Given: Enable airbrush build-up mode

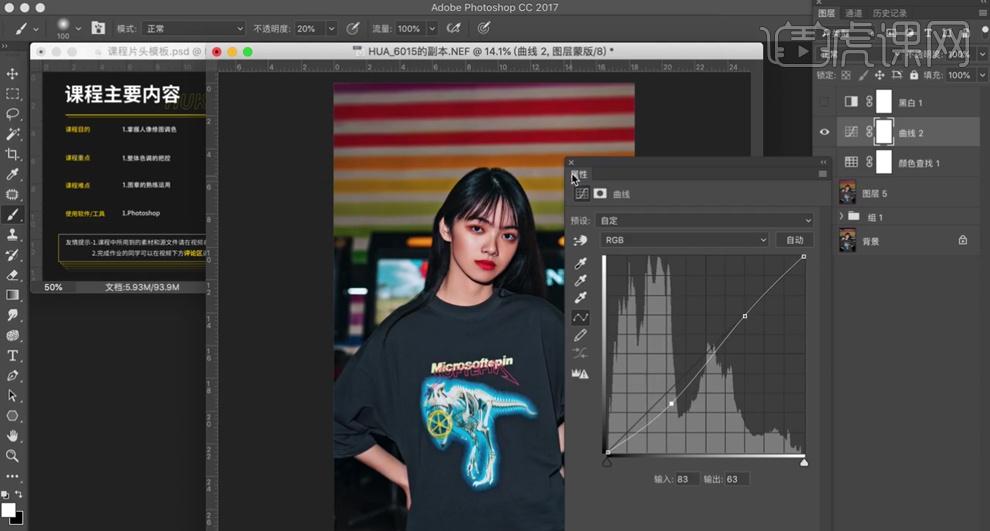Looking at the screenshot, I should [x=453, y=28].
